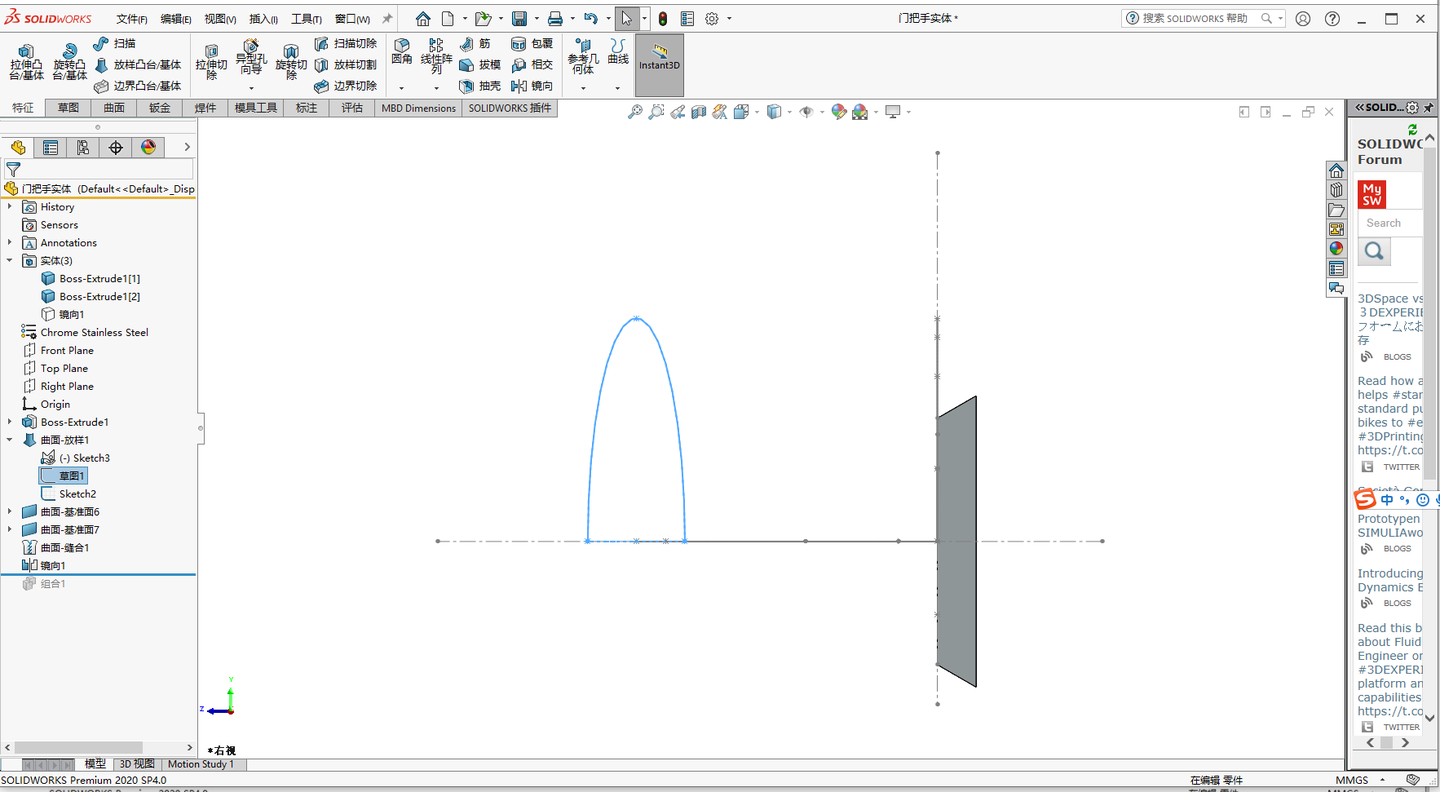
Task: Choose the 圆角 fillet tool
Action: (x=401, y=52)
